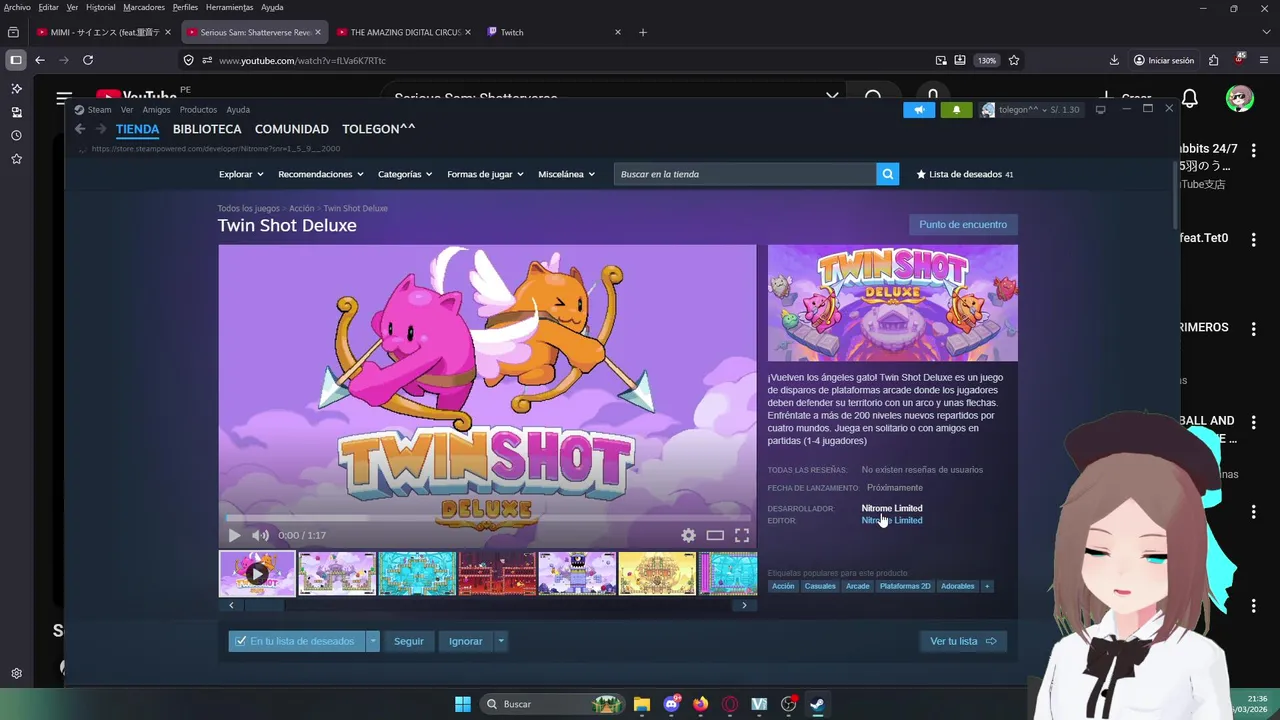Image resolution: width=1280 pixels, height=720 pixels.
Task: Click the 'Ver tu lista' button
Action: 963,641
